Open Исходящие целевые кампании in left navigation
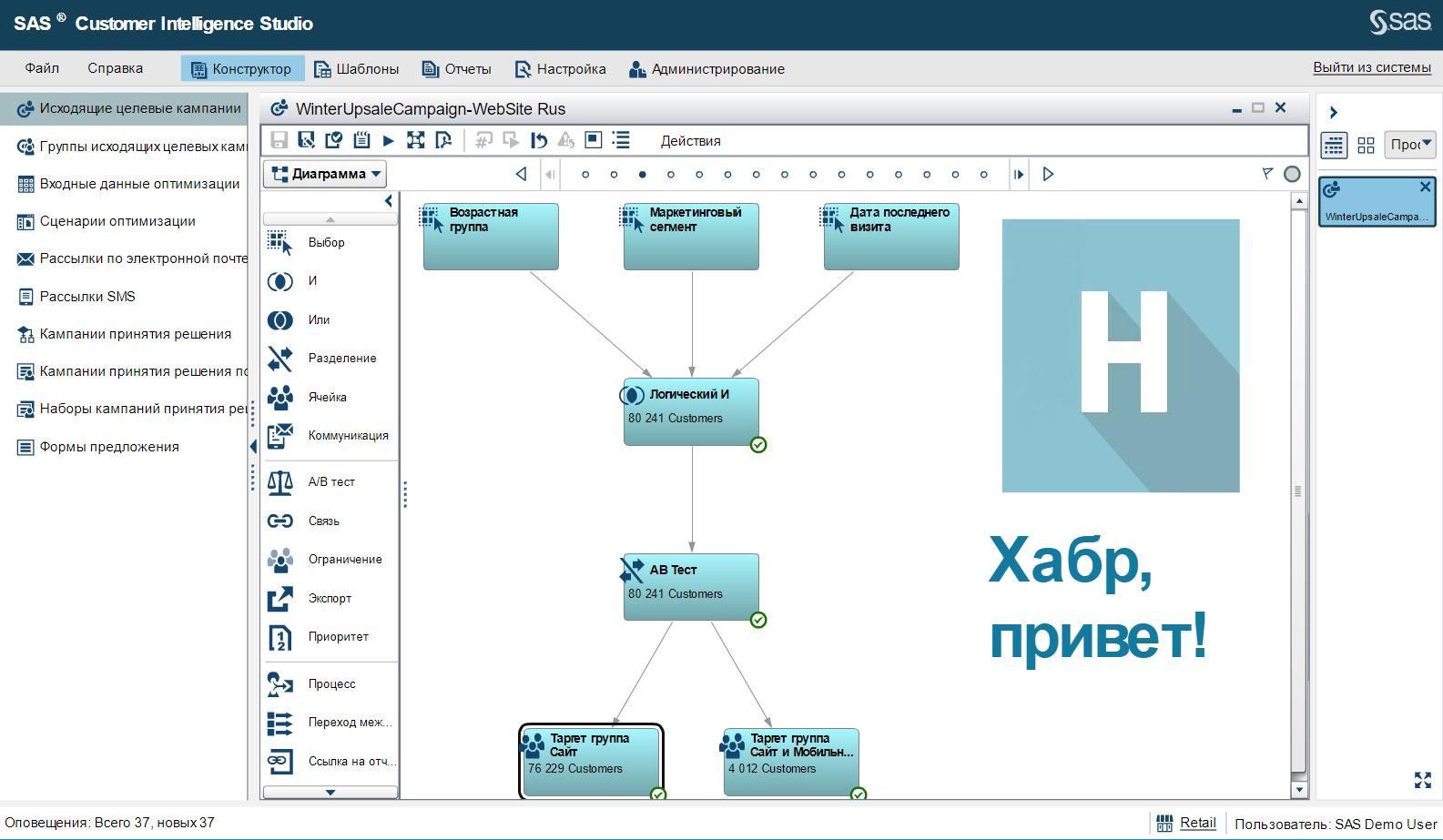 click(x=125, y=108)
